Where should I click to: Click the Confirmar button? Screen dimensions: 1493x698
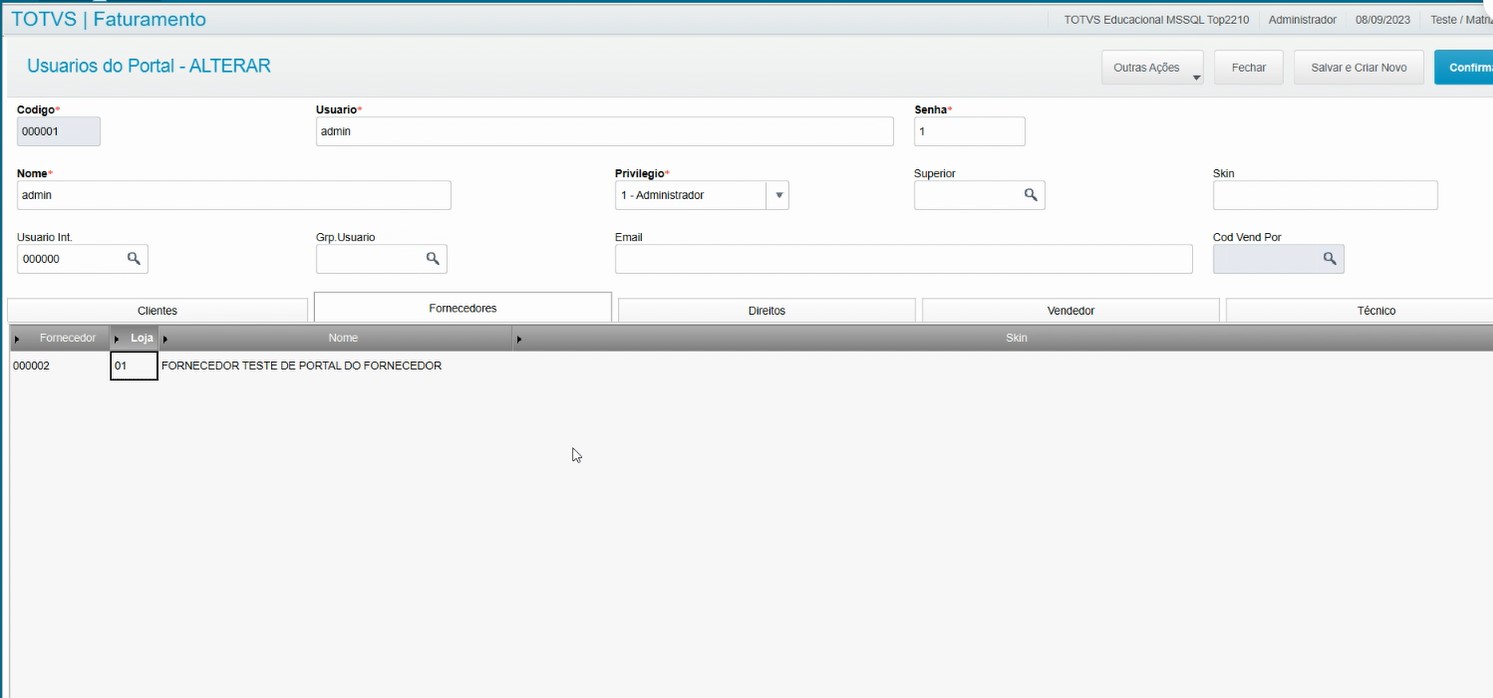click(1464, 67)
